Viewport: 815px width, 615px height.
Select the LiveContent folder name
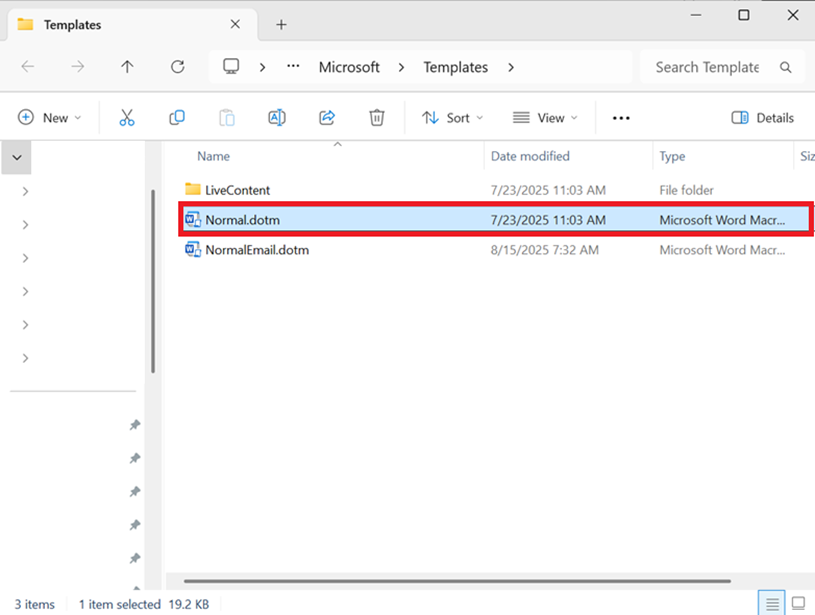coord(238,190)
